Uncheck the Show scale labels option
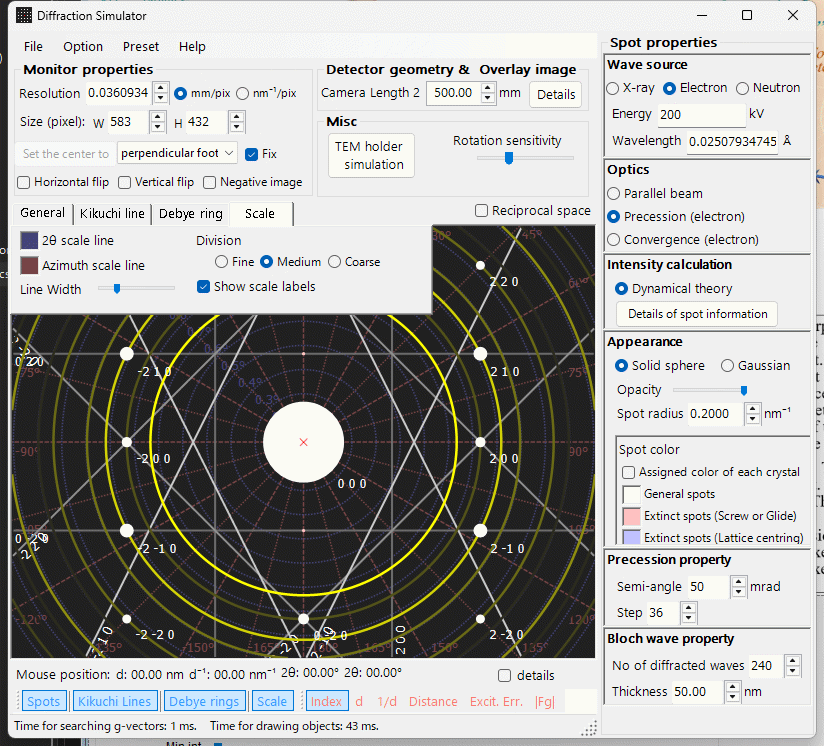 203,287
